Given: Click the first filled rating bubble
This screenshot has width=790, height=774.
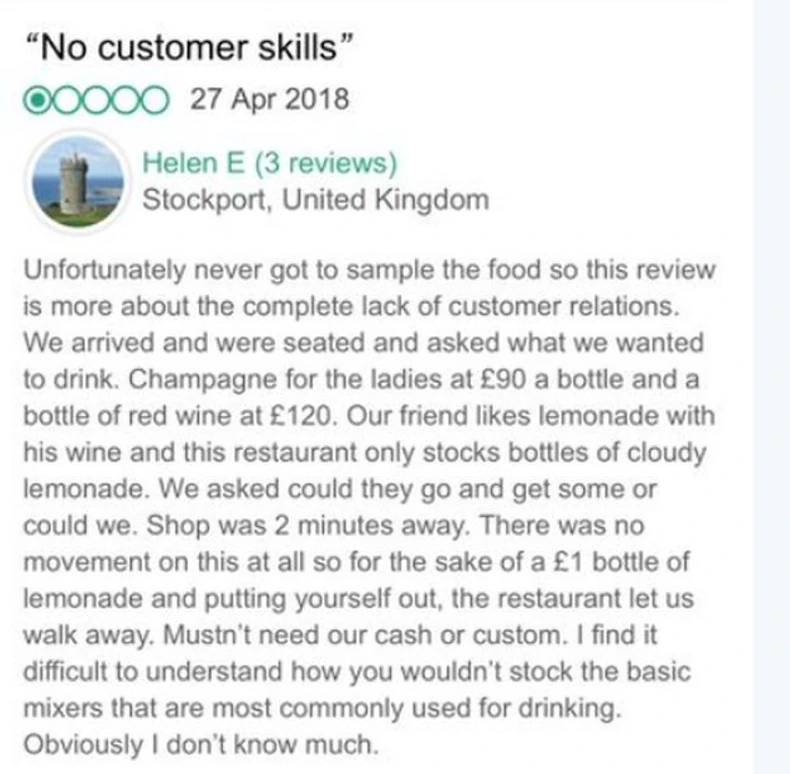Looking at the screenshot, I should pos(35,100).
